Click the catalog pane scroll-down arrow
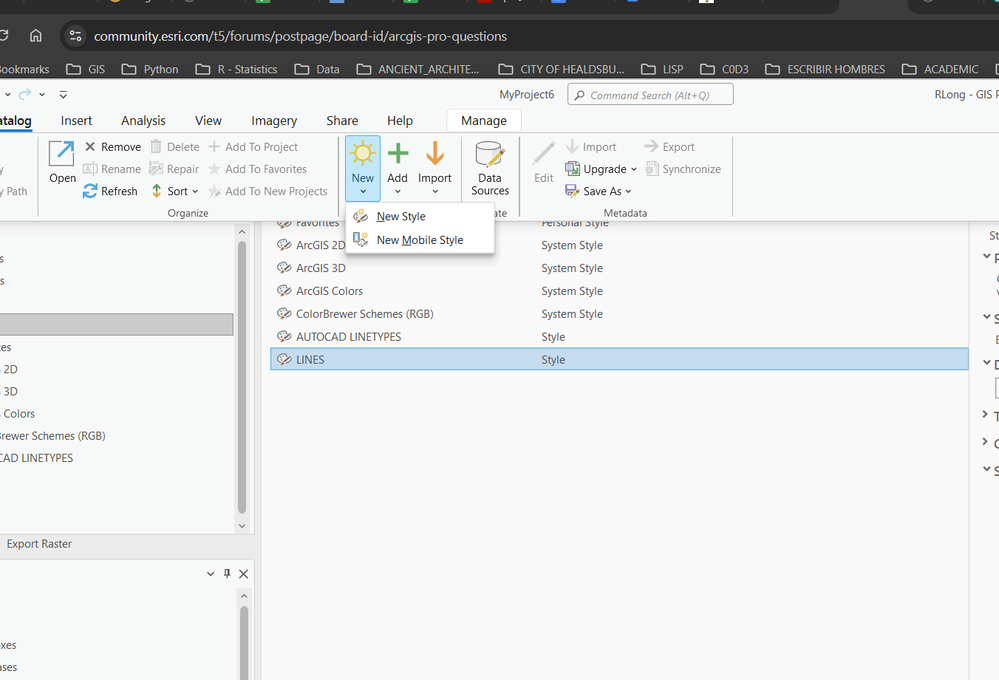The width and height of the screenshot is (999, 680). point(242,526)
